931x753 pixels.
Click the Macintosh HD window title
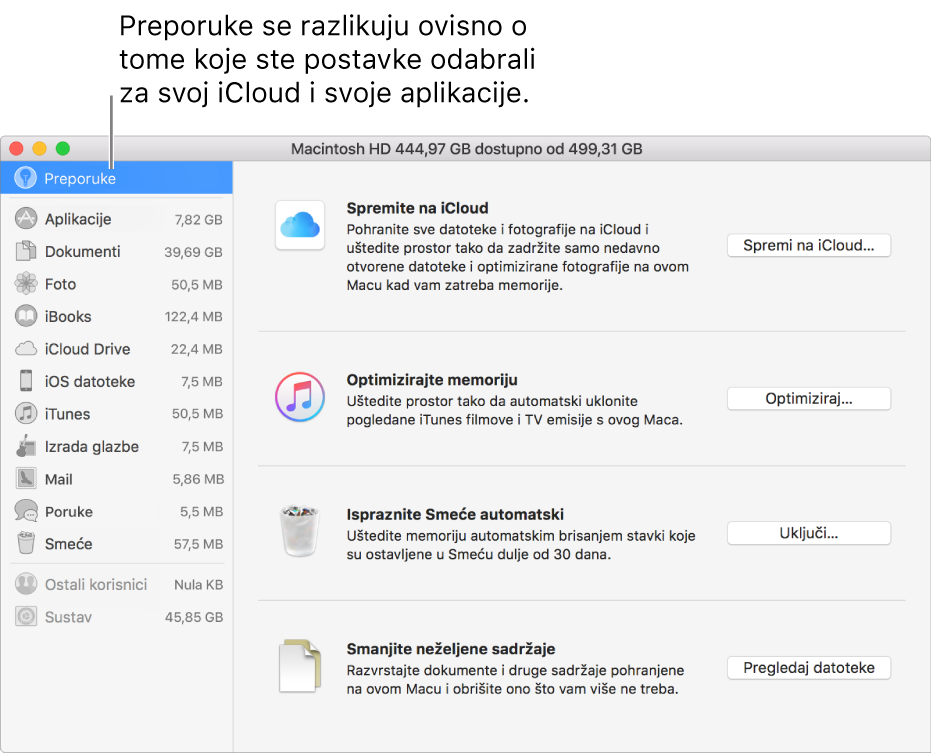466,148
